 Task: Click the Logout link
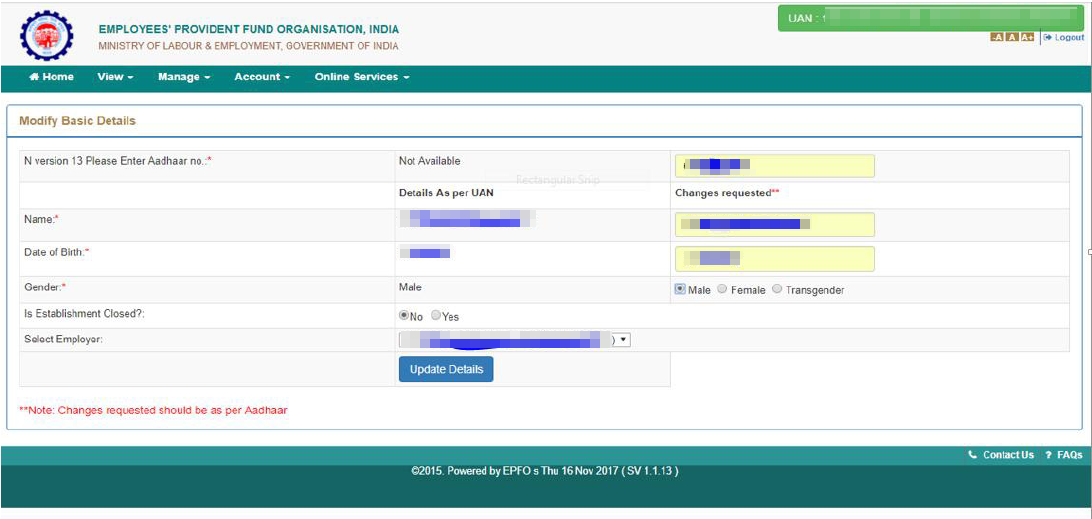(x=1063, y=38)
